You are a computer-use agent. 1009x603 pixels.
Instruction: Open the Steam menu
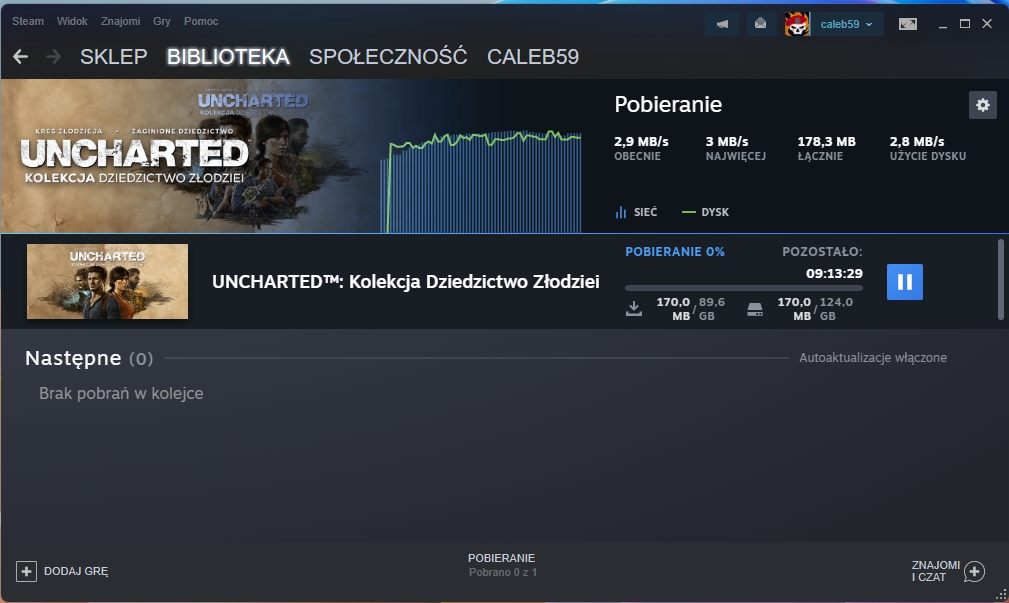[28, 21]
